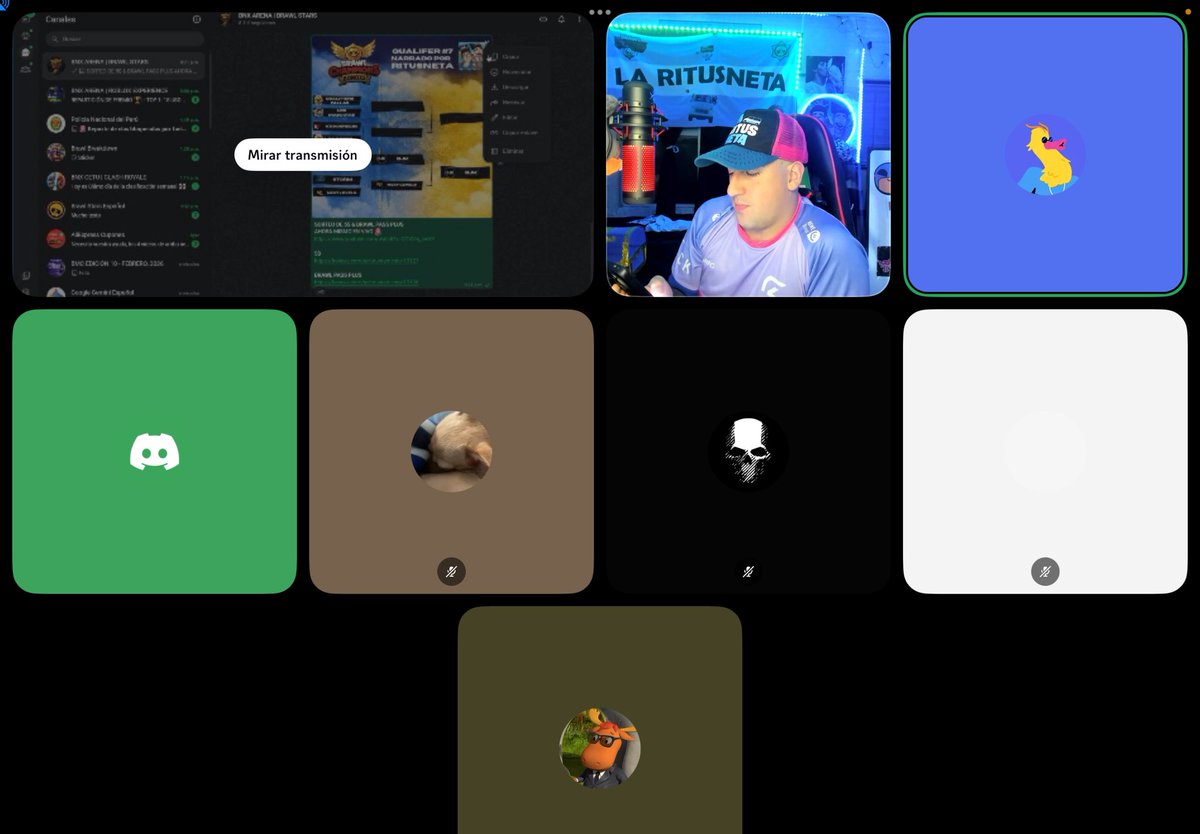Click the muted microphone icon on the brown tile
Screen dimensions: 1200x834
452,572
